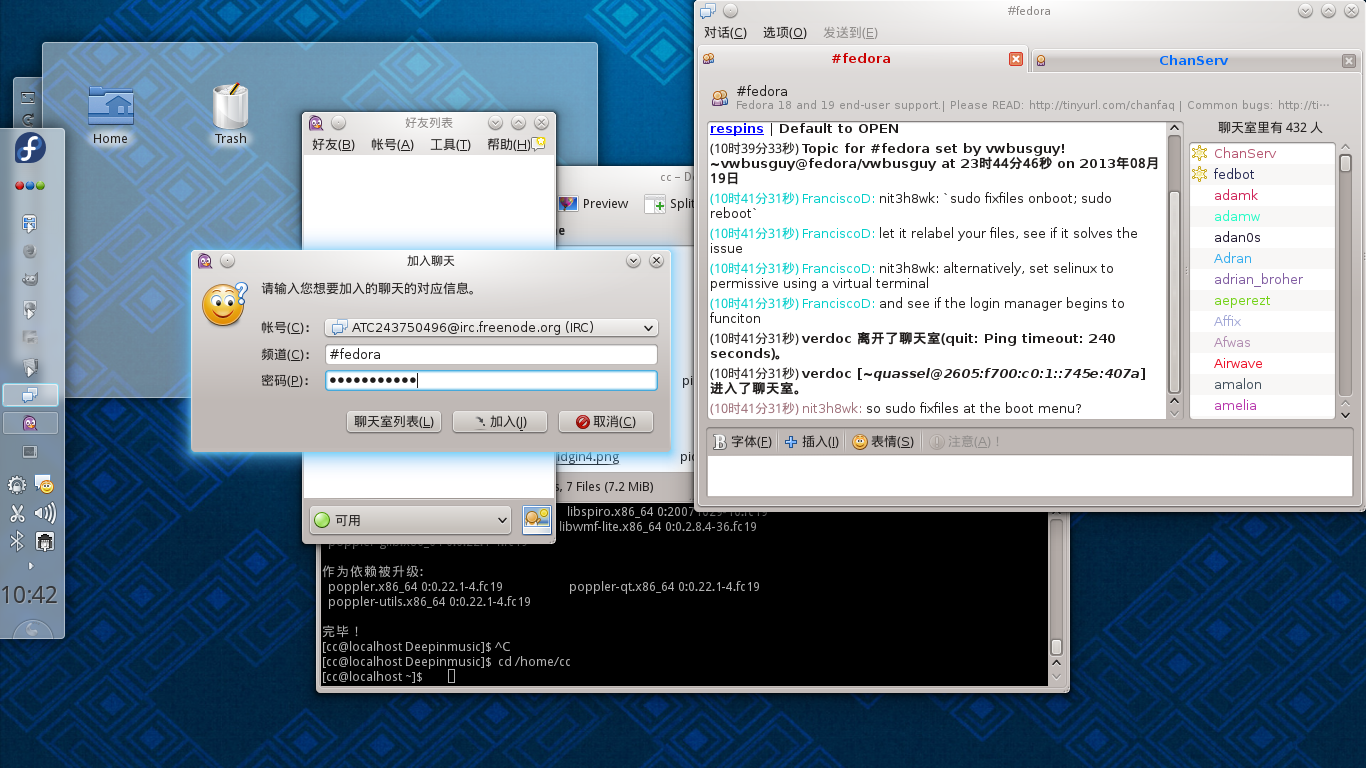This screenshot has height=768, width=1366.
Task: Open the Home folder desktop icon
Action: [110, 115]
